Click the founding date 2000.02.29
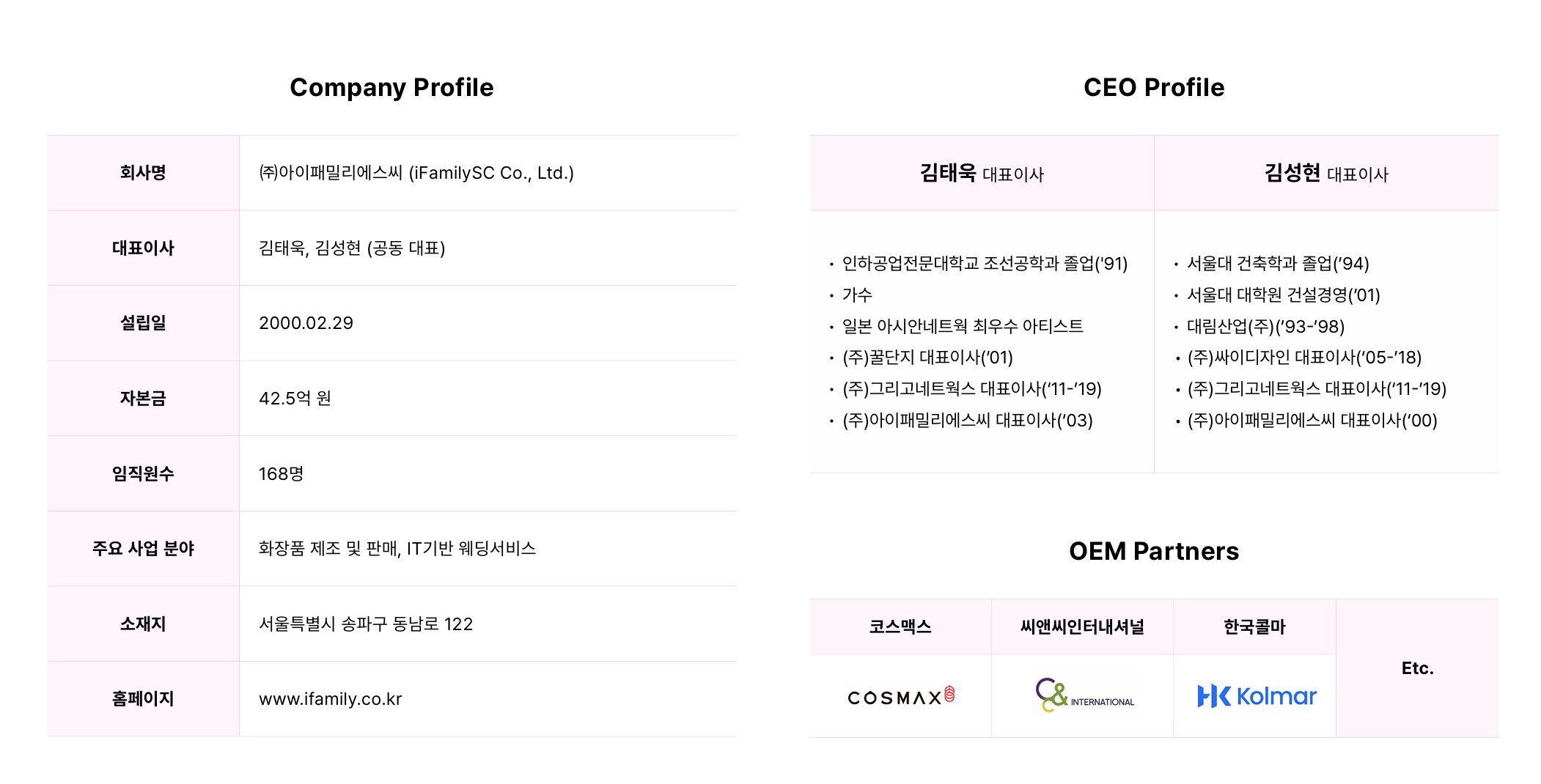 pyautogui.click(x=306, y=323)
